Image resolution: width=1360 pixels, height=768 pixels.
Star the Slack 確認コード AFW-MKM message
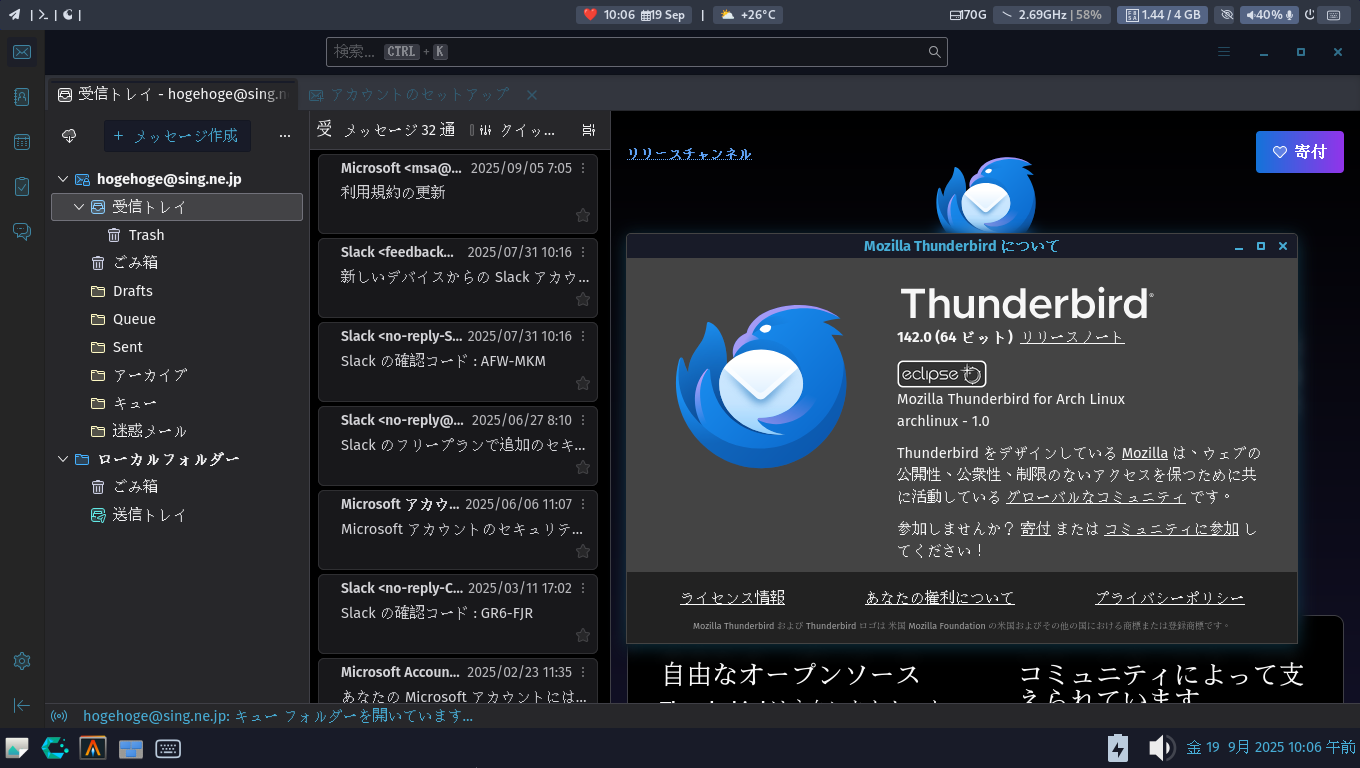583,383
